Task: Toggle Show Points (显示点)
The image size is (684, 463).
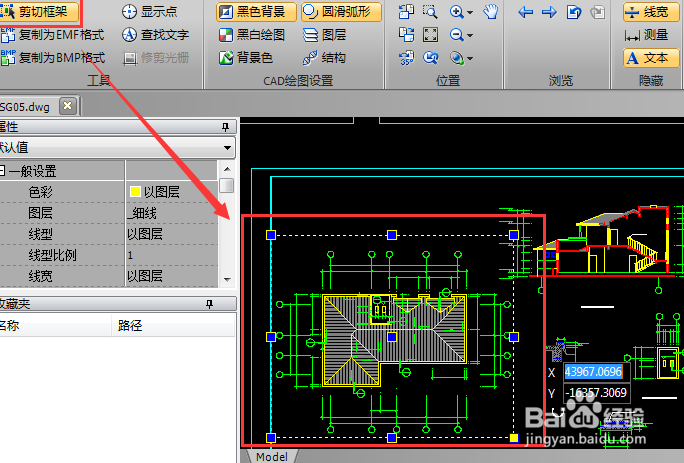Action: click(150, 12)
